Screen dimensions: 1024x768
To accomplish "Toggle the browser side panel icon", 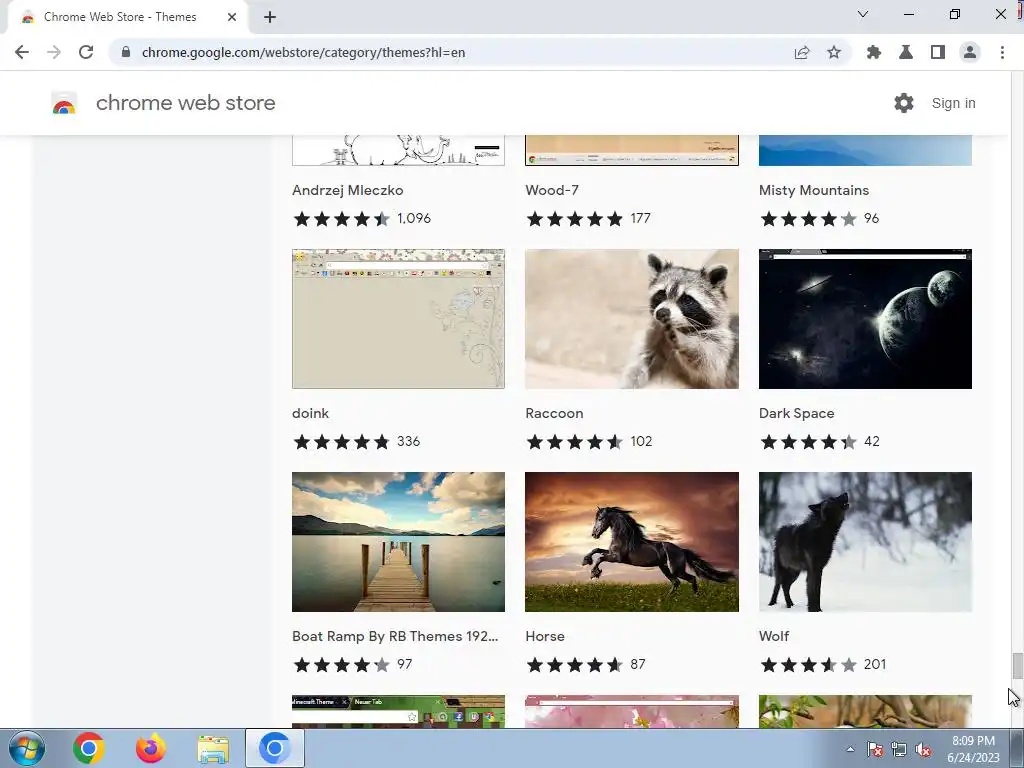I will point(938,52).
